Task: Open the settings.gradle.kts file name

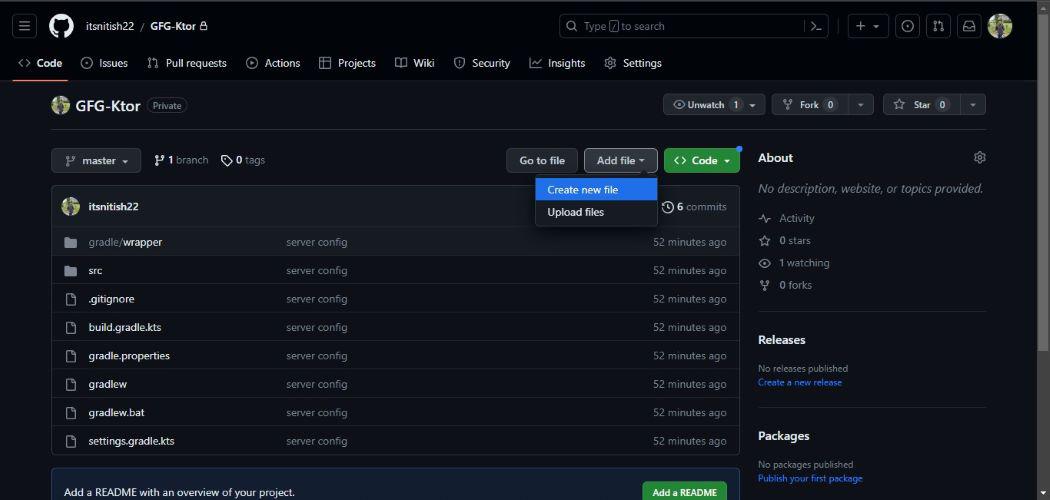Action: click(x=131, y=441)
